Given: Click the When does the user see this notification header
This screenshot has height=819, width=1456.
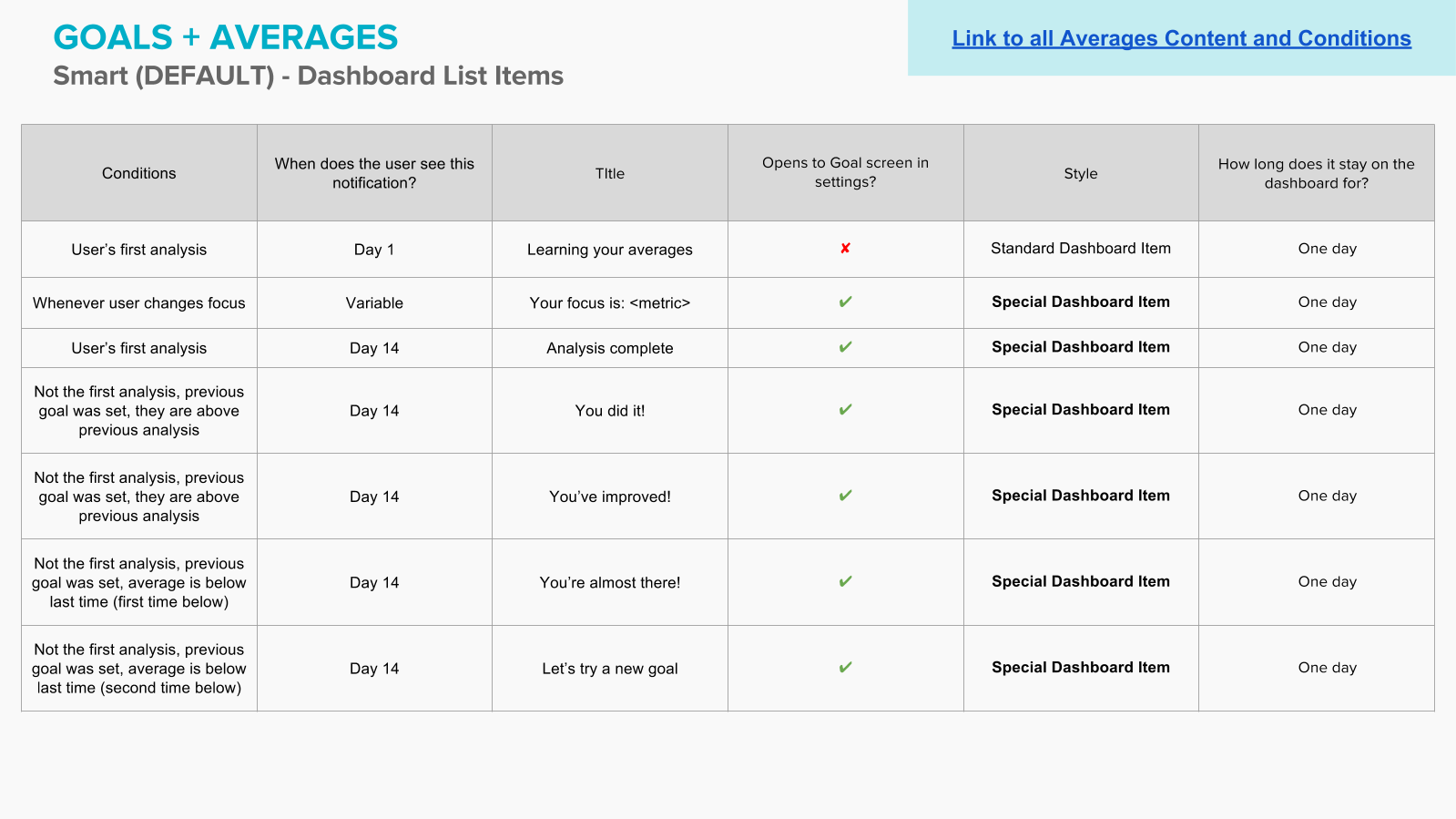Looking at the screenshot, I should click(374, 173).
